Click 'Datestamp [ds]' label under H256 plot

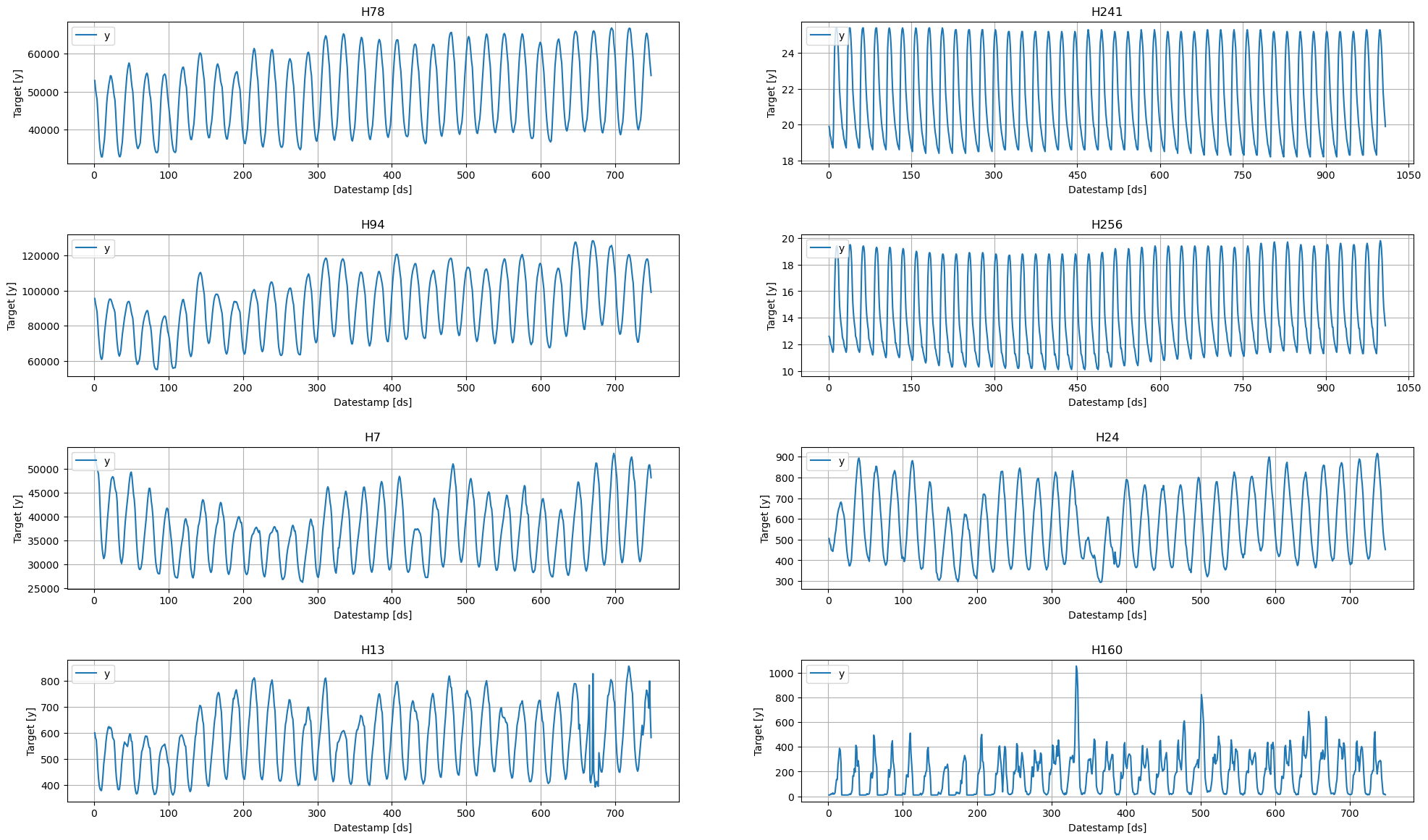tap(1107, 402)
